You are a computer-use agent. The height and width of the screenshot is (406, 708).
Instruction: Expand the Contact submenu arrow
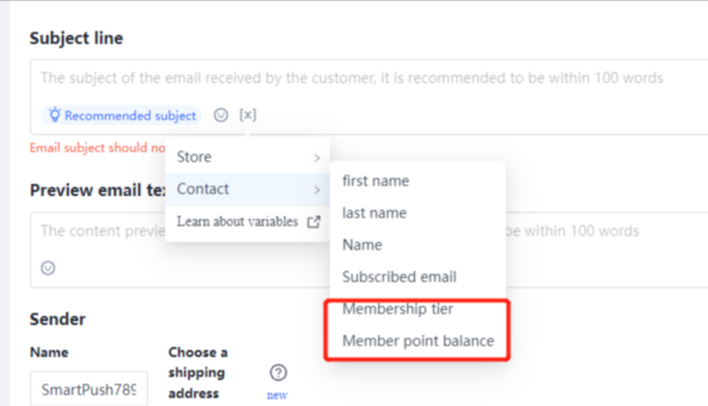(316, 190)
